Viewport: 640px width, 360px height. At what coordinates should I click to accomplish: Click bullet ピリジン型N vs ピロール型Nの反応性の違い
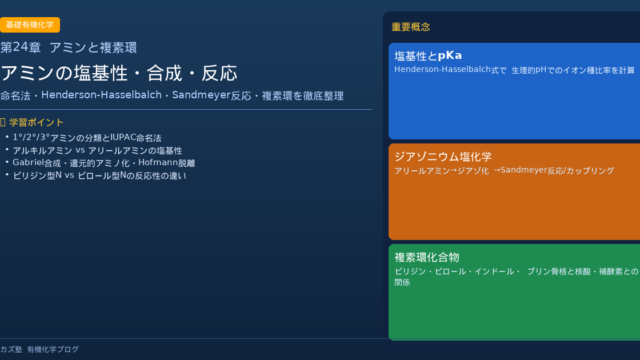point(99,176)
